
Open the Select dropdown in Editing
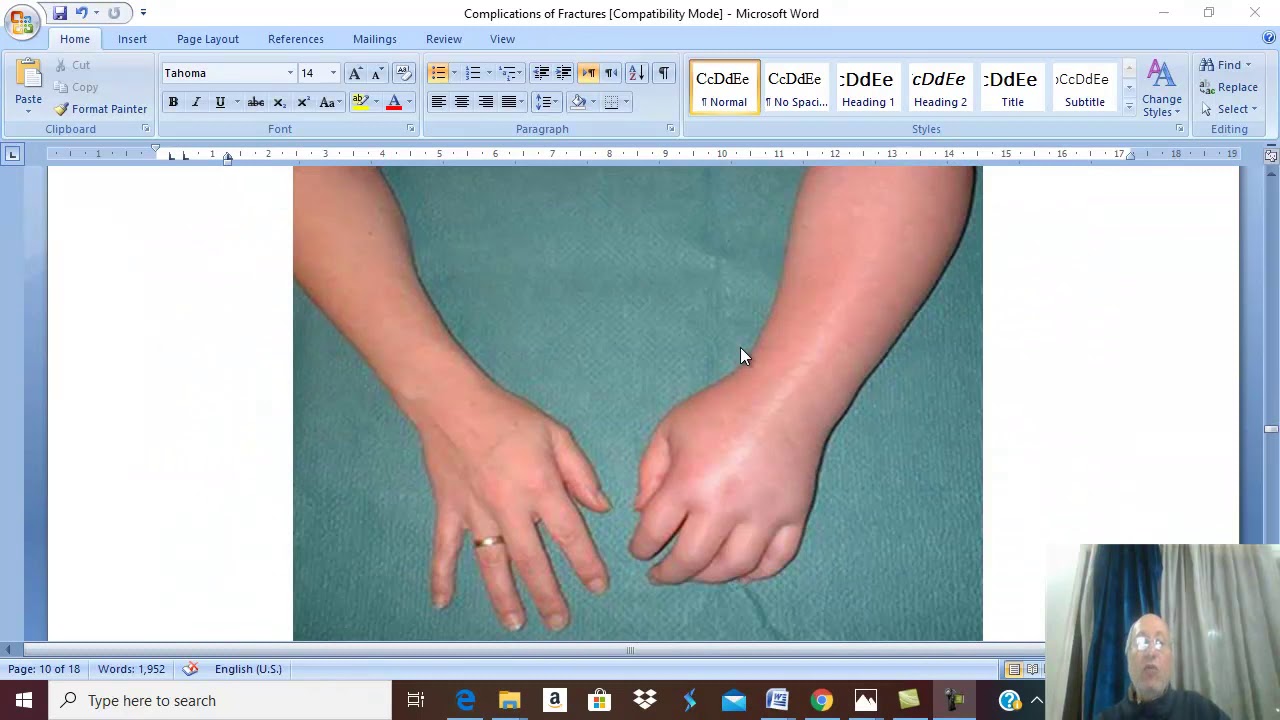(x=1229, y=109)
